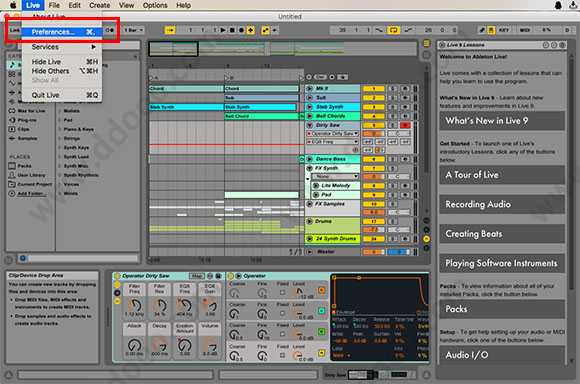The height and width of the screenshot is (384, 580).
Task: Open the FX Synth None chooser dropdown
Action: point(336,176)
